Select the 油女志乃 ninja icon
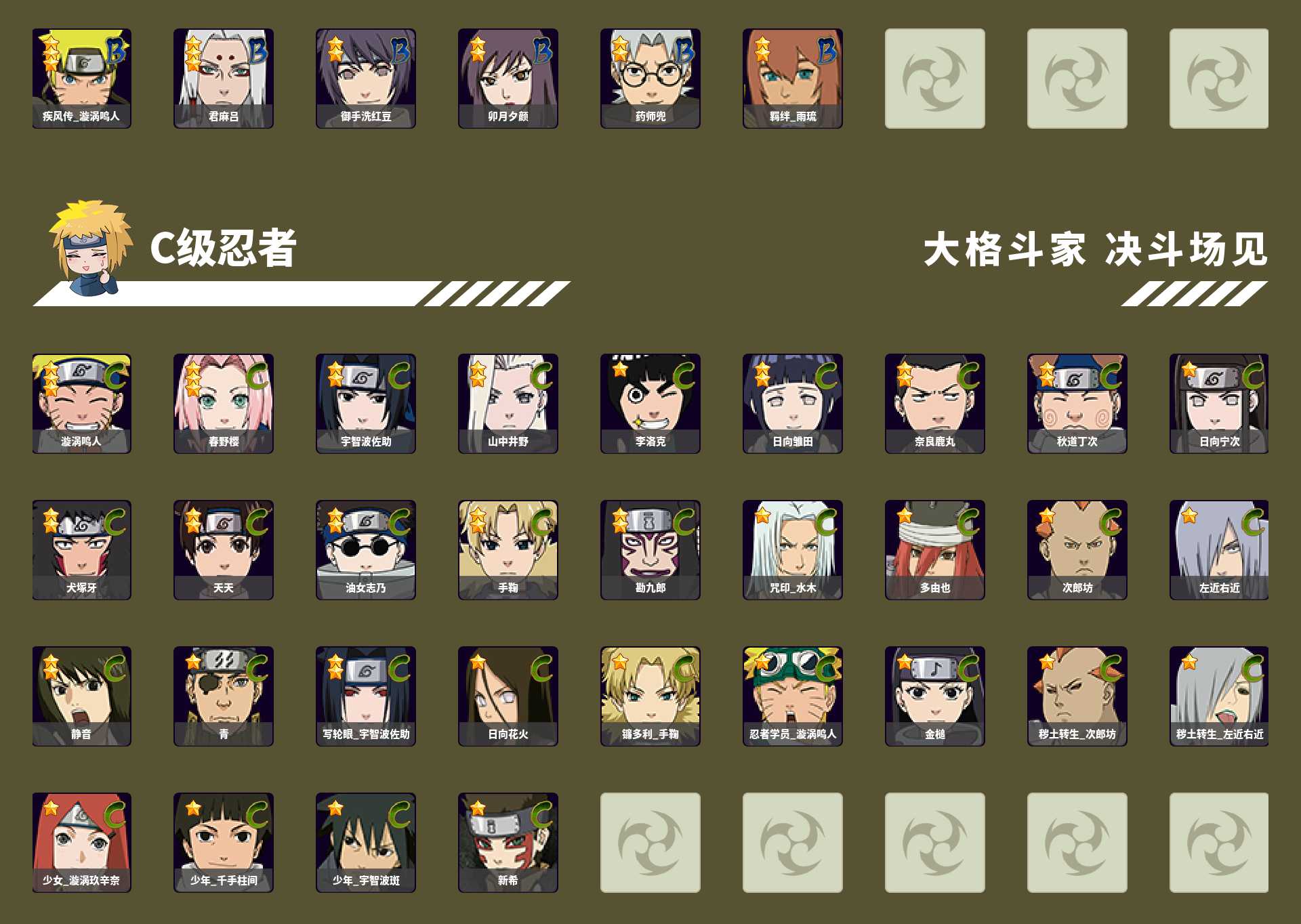The width and height of the screenshot is (1301, 924). (x=366, y=550)
